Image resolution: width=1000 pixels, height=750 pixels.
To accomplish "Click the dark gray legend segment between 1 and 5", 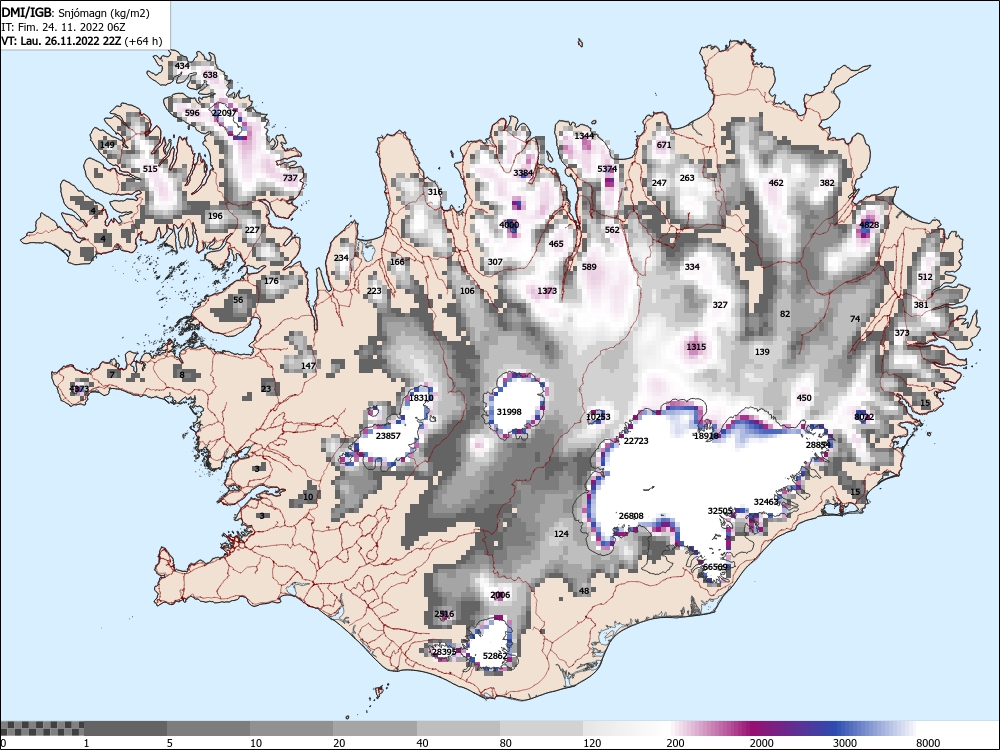I will click(126, 728).
